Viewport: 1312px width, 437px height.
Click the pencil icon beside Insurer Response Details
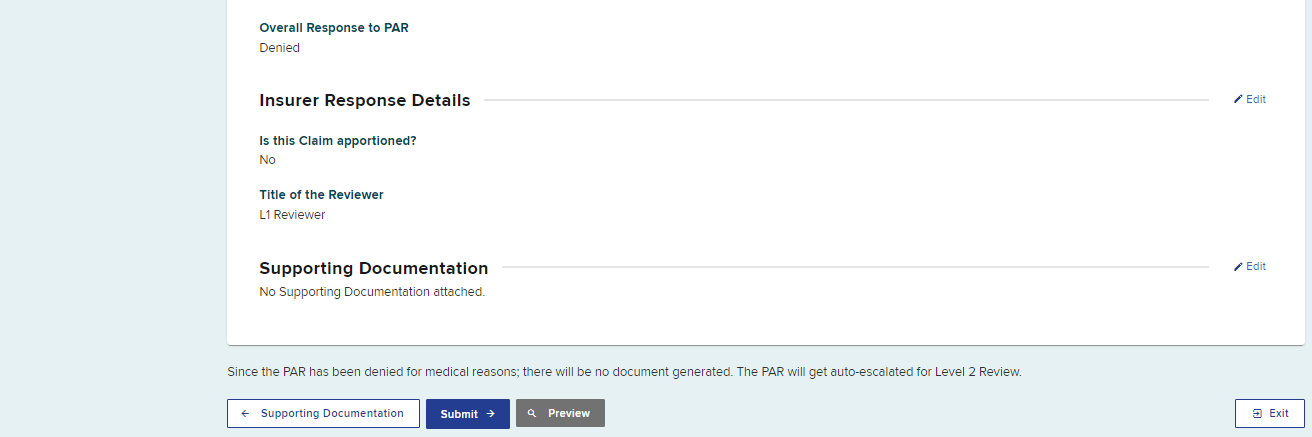[x=1238, y=99]
